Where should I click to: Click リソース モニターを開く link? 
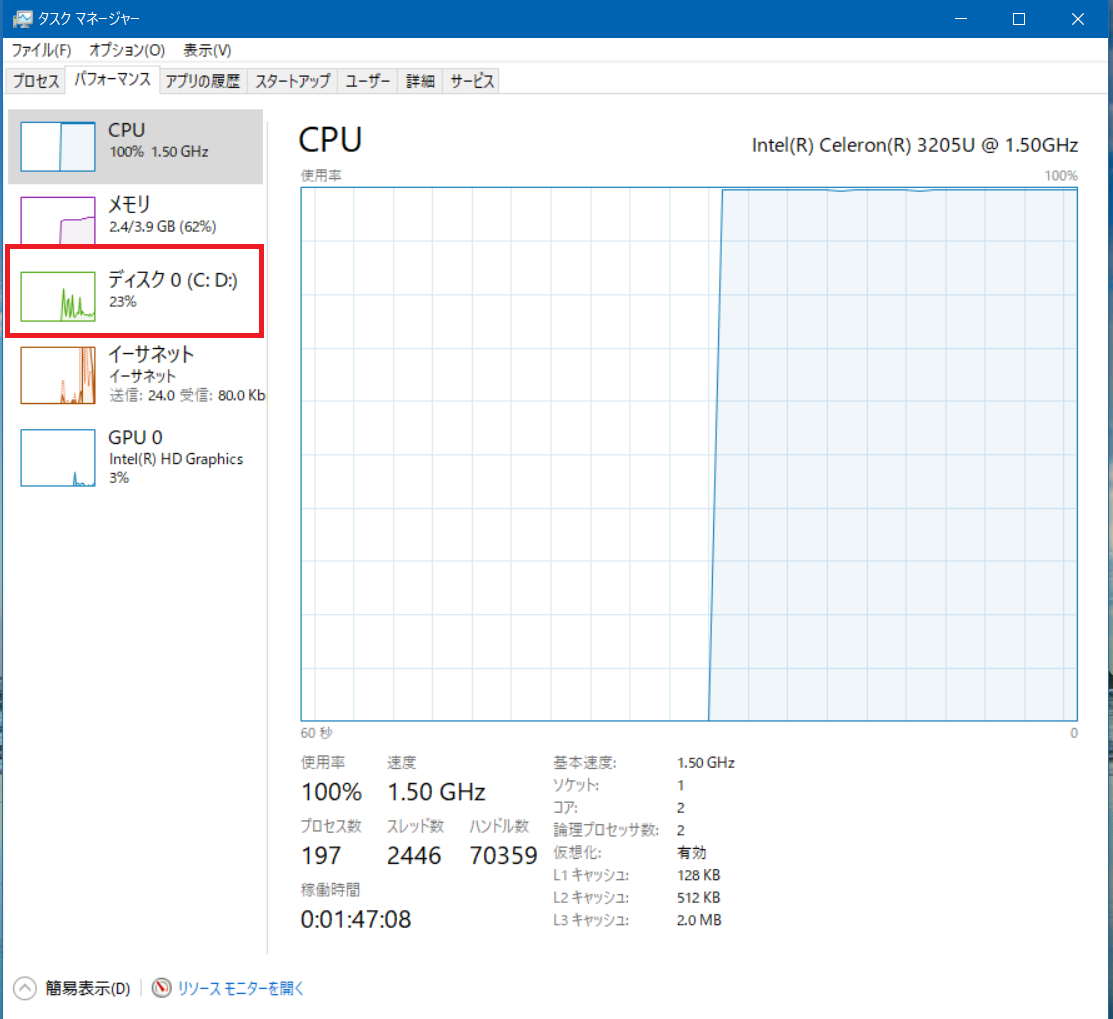[240, 988]
